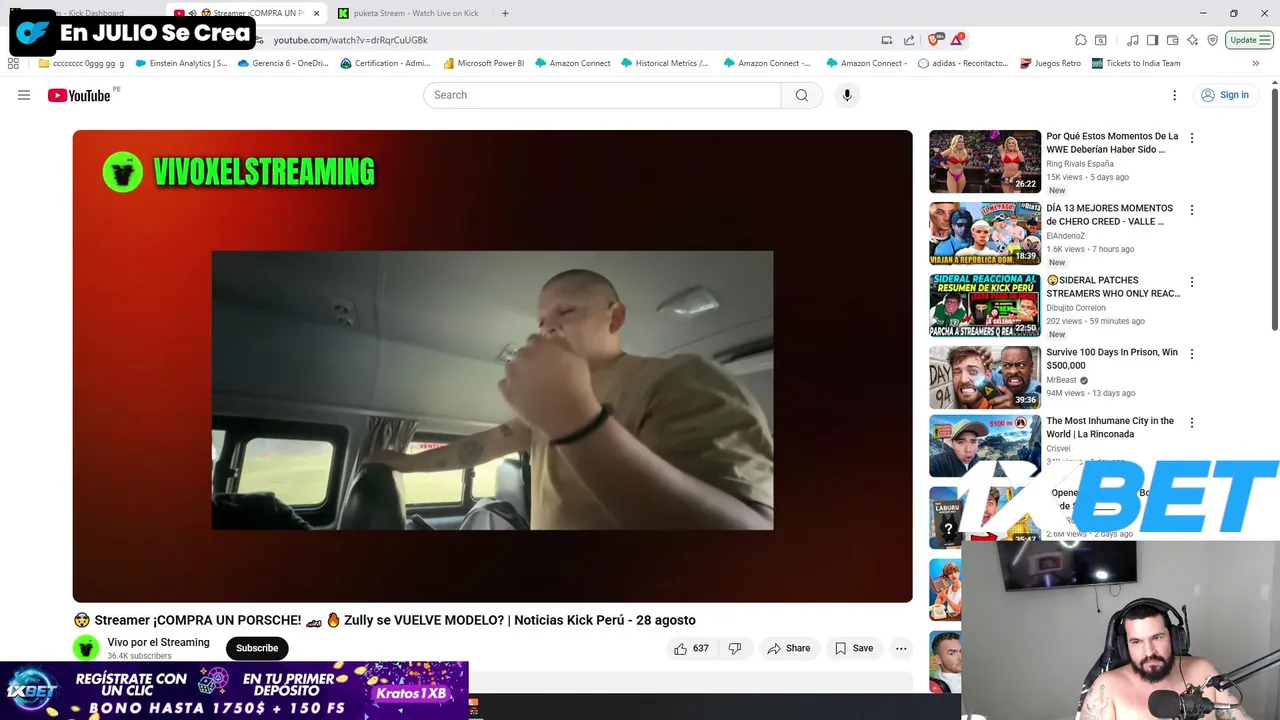The image size is (1280, 720).
Task: Focus the YouTube Search field
Action: 602,95
